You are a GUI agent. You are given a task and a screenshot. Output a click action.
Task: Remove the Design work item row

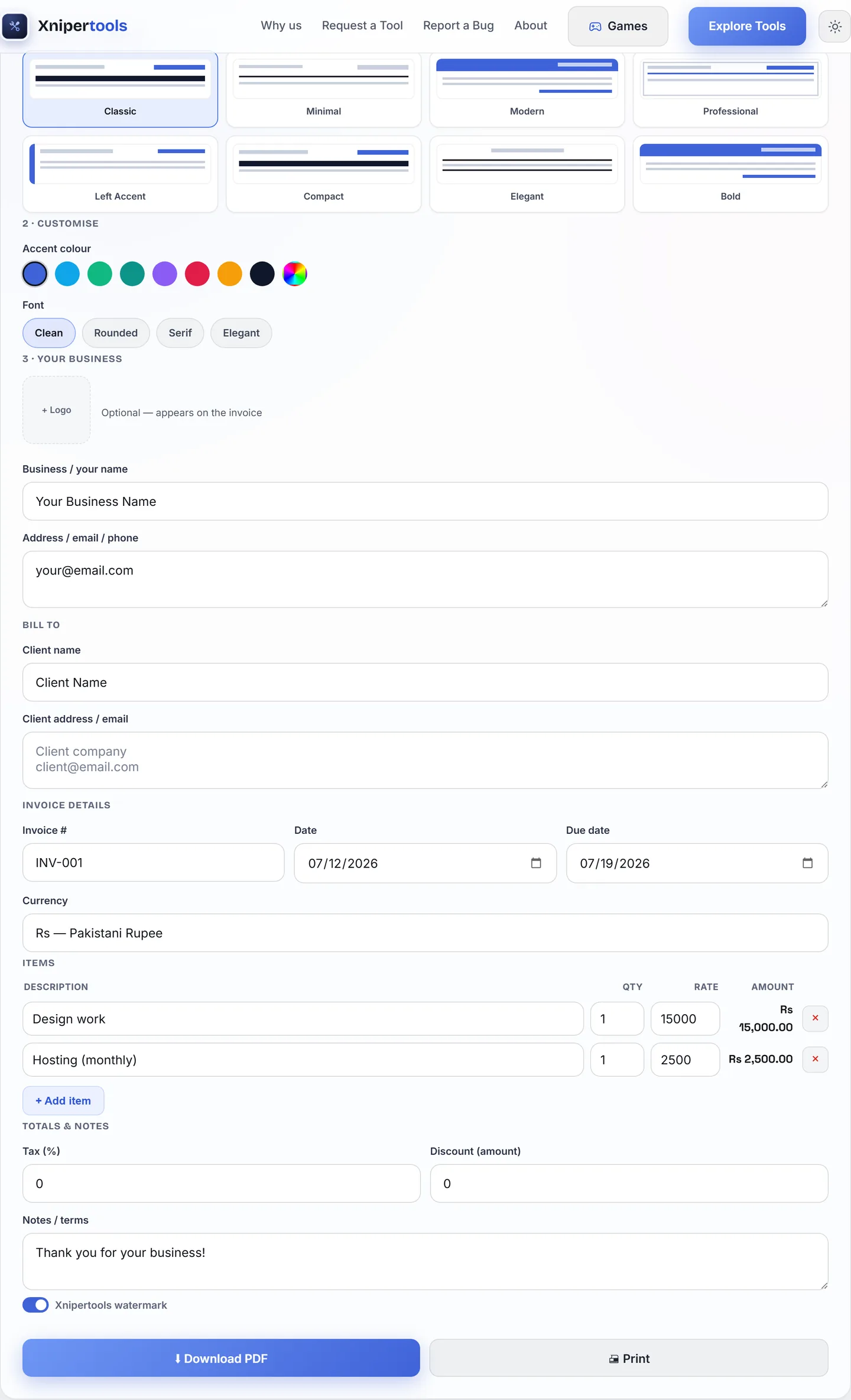coord(815,1018)
